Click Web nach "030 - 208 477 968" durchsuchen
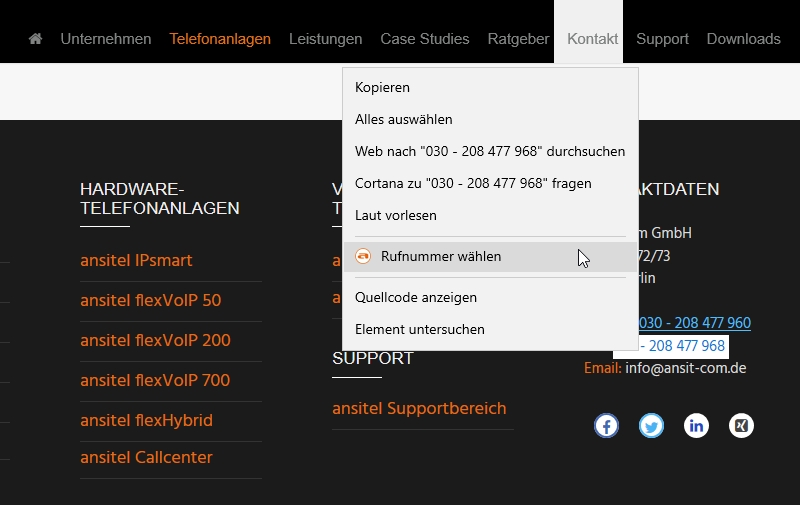This screenshot has width=800, height=505. tap(490, 152)
